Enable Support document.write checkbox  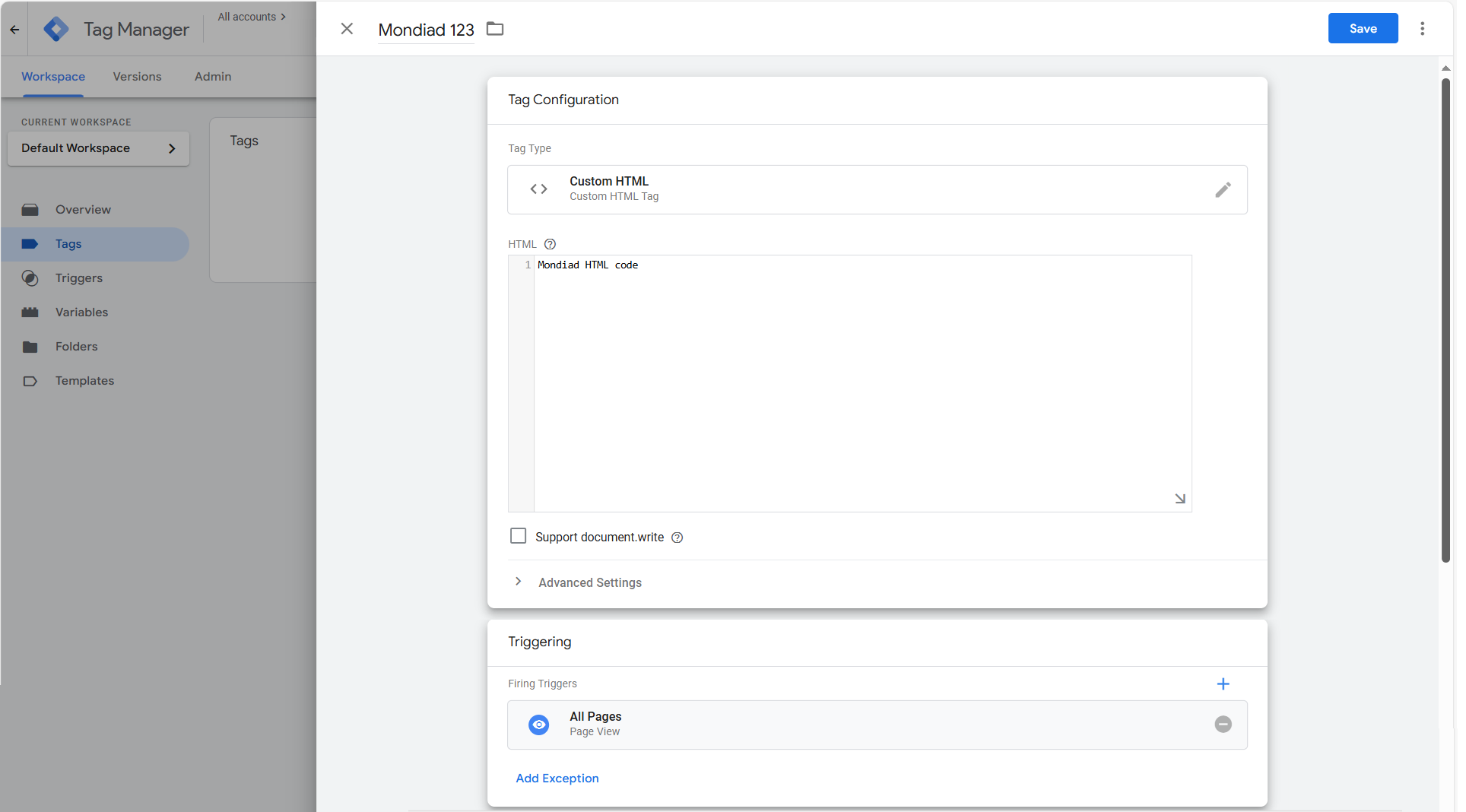click(518, 536)
